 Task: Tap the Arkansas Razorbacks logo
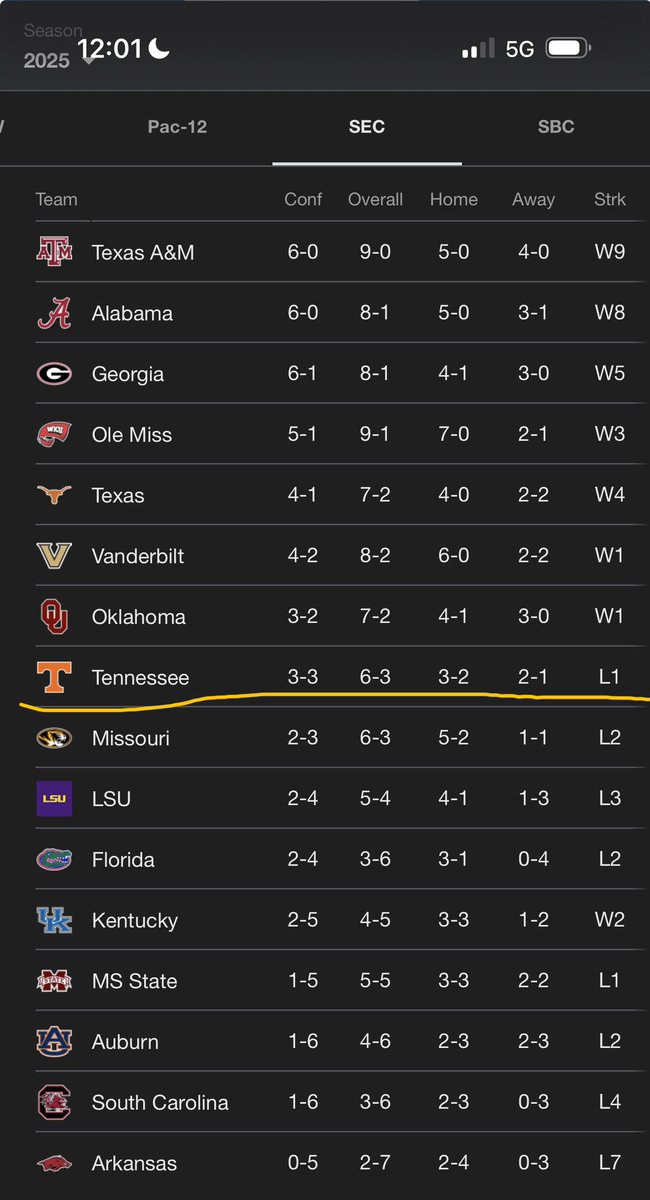point(54,1163)
